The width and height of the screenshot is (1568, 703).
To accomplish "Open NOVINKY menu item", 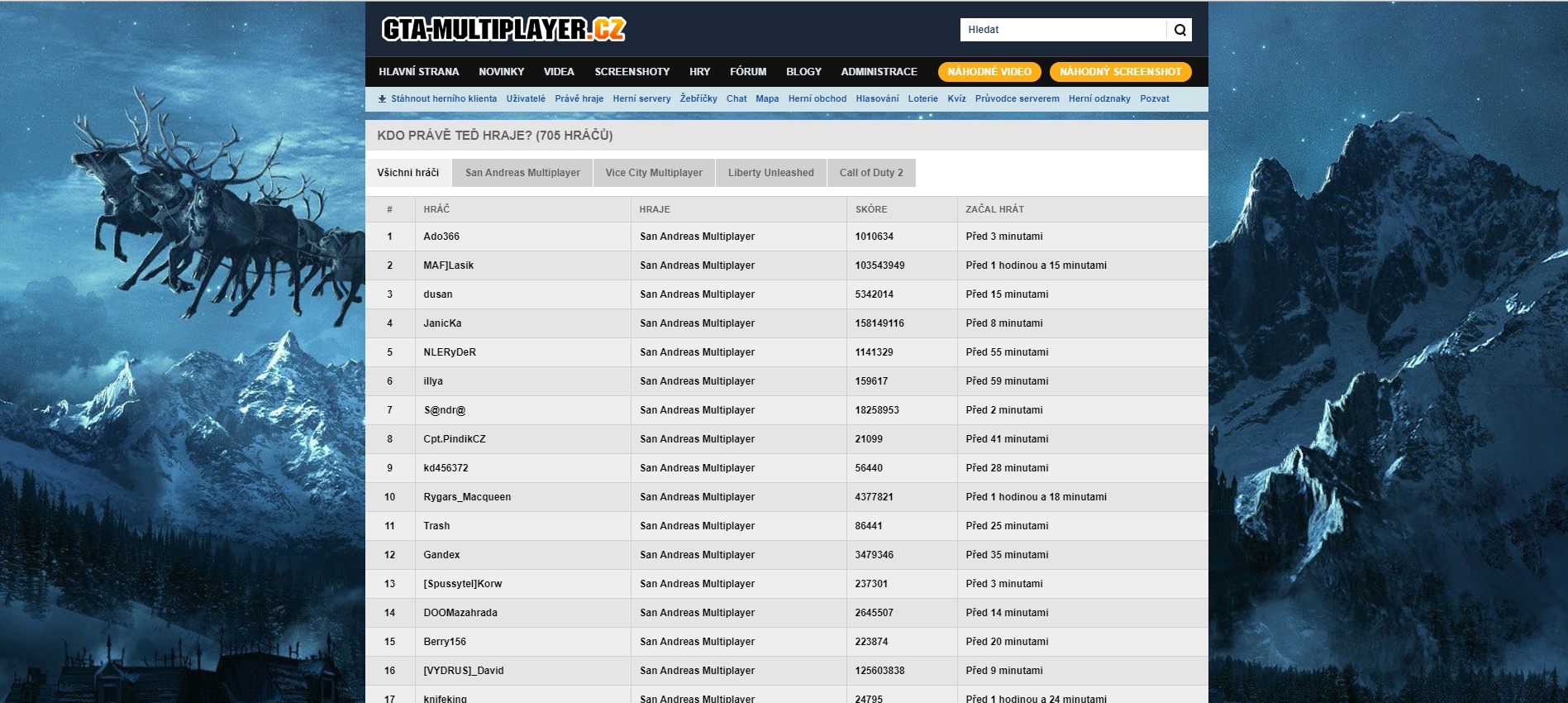I will pyautogui.click(x=502, y=72).
